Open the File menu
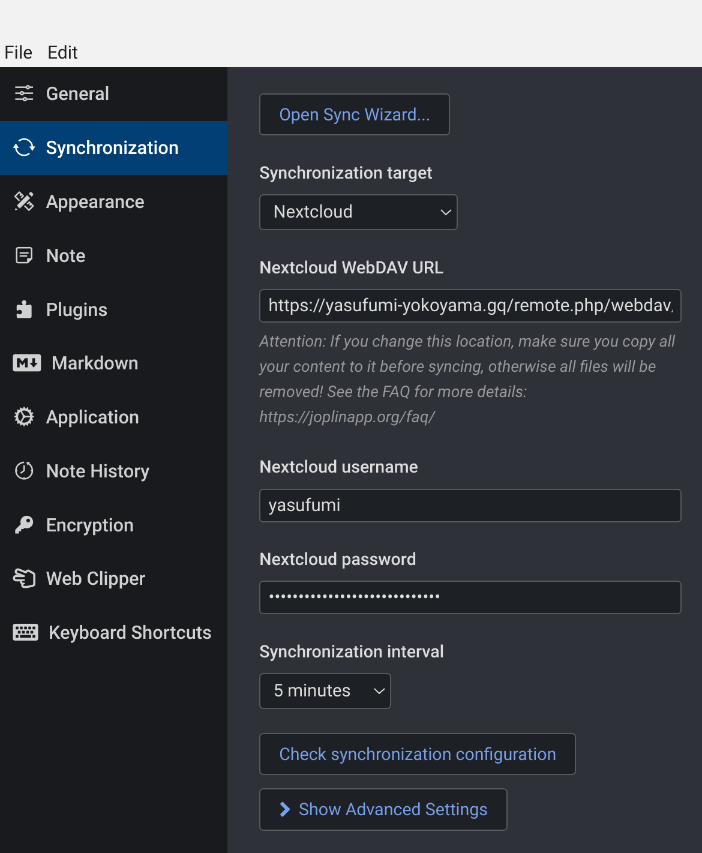Image resolution: width=702 pixels, height=853 pixels. coord(18,53)
